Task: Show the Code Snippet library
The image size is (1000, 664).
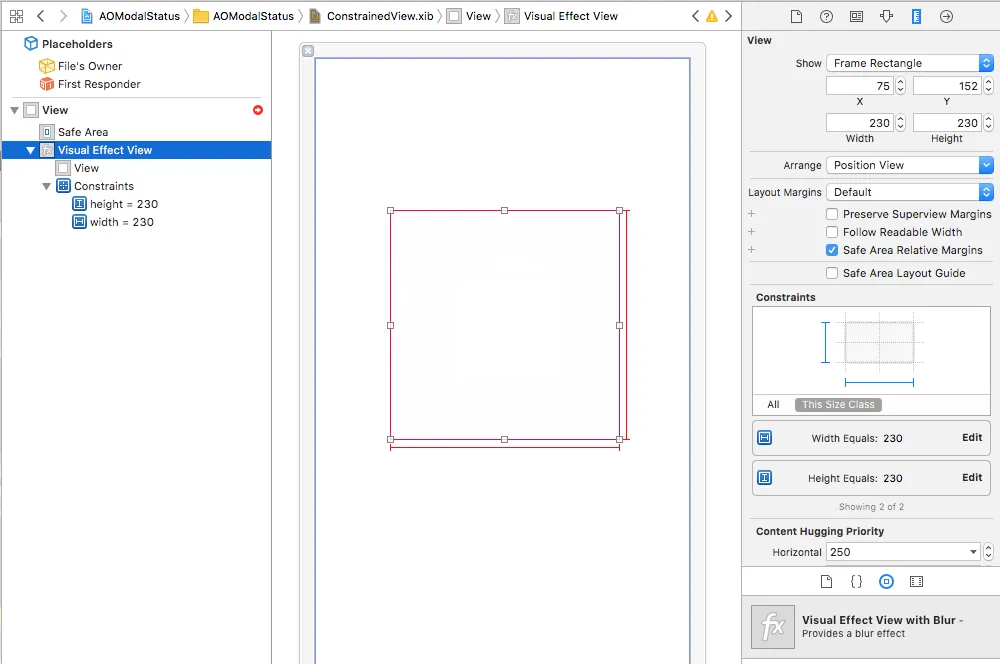Action: click(856, 581)
